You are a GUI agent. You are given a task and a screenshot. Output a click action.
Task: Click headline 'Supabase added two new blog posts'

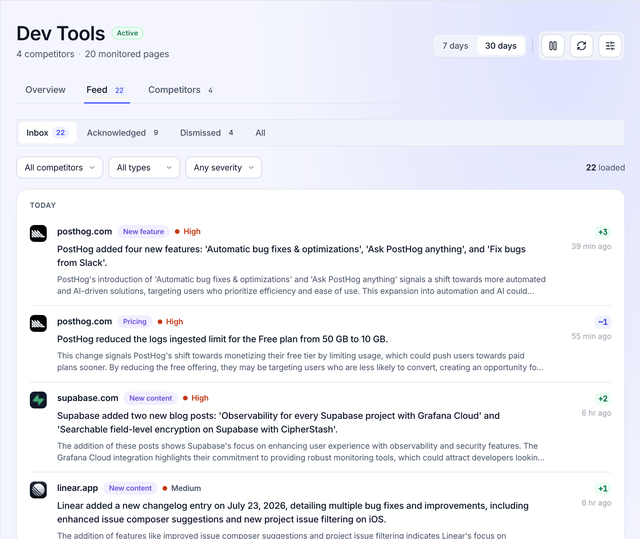[278, 422]
